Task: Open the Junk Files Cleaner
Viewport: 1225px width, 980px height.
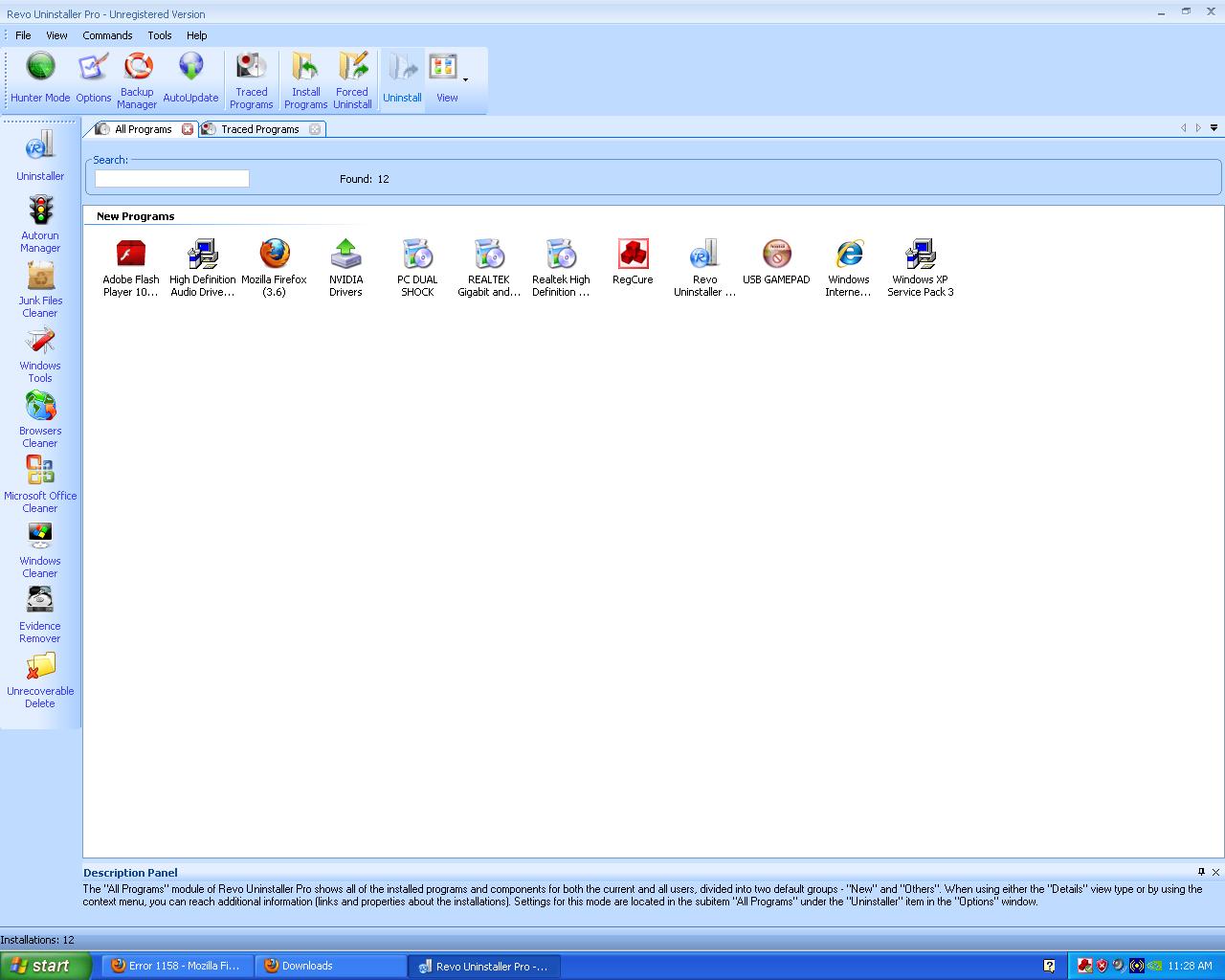Action: tap(40, 289)
